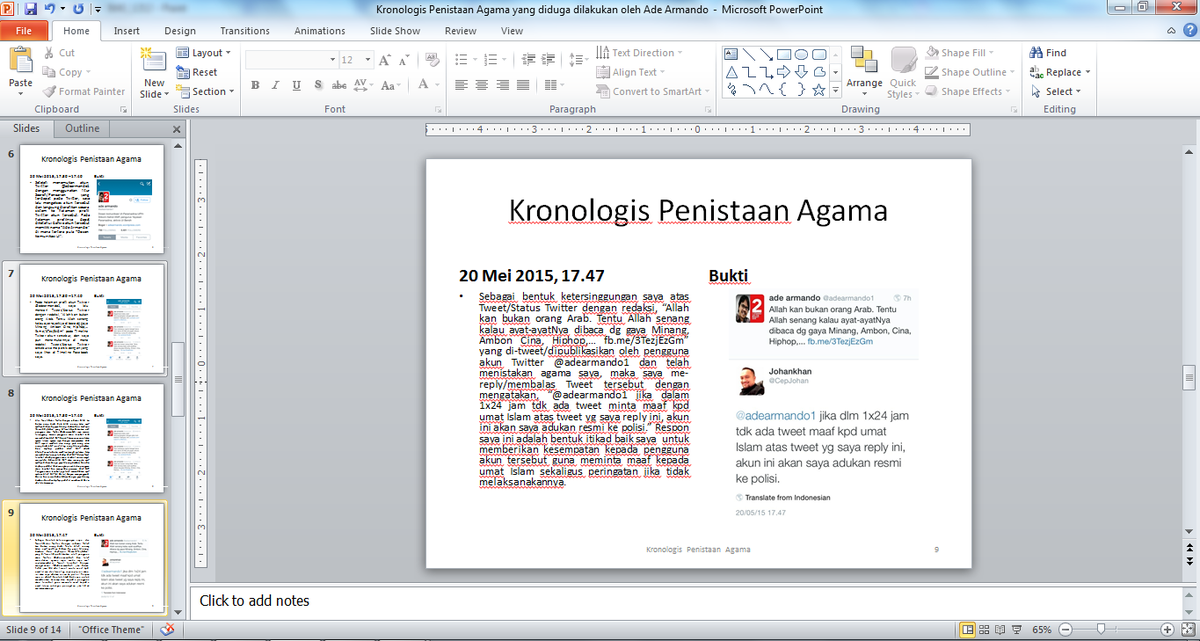The height and width of the screenshot is (641, 1200).
Task: Toggle Strikethrough formatting
Action: pos(338,85)
